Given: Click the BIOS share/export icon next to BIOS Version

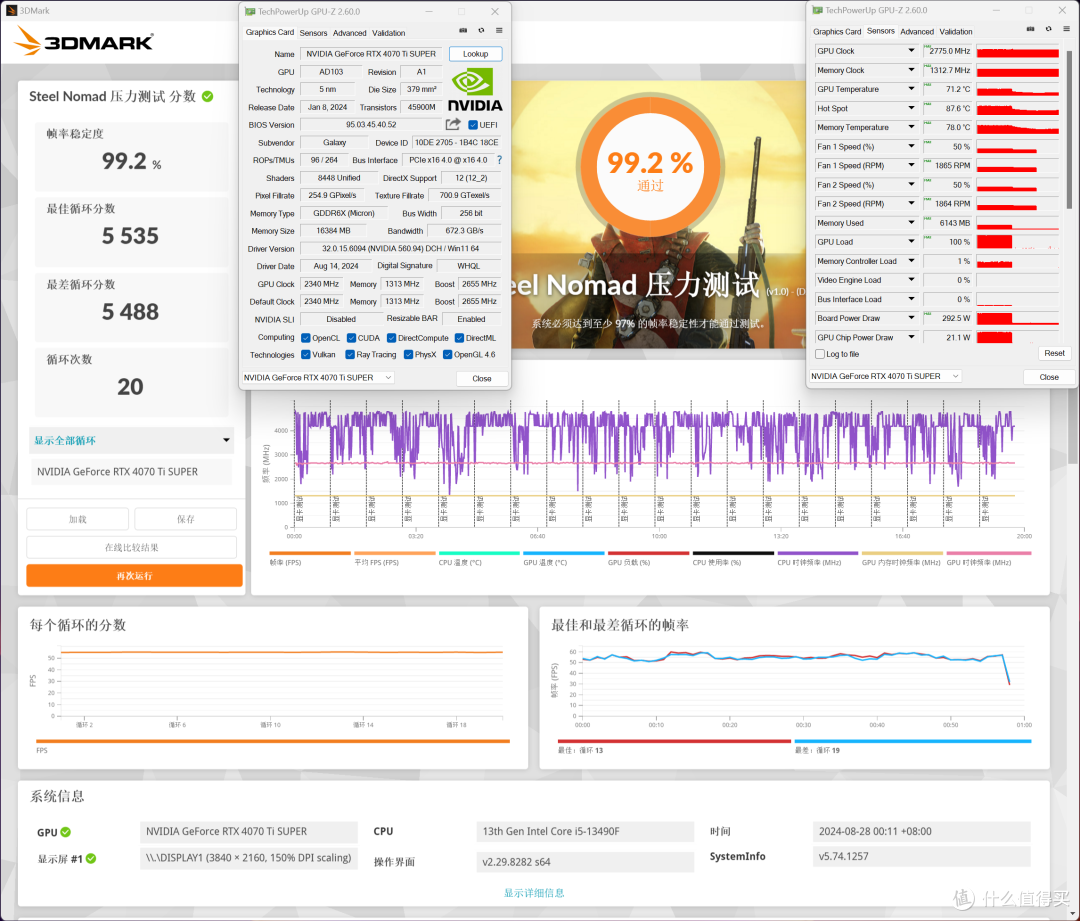Looking at the screenshot, I should (453, 125).
